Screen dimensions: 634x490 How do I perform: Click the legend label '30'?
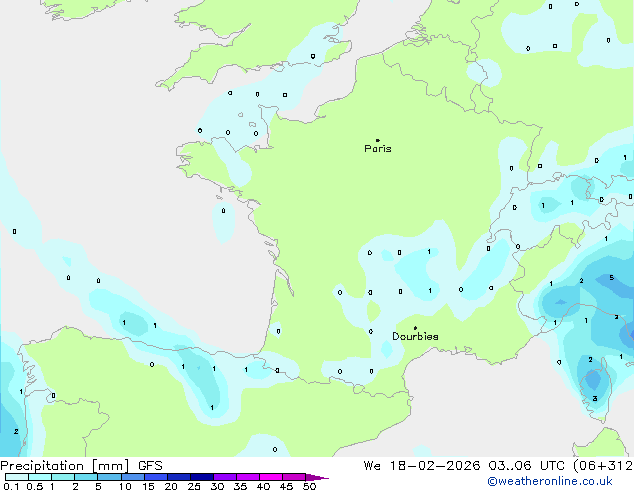click(x=217, y=486)
